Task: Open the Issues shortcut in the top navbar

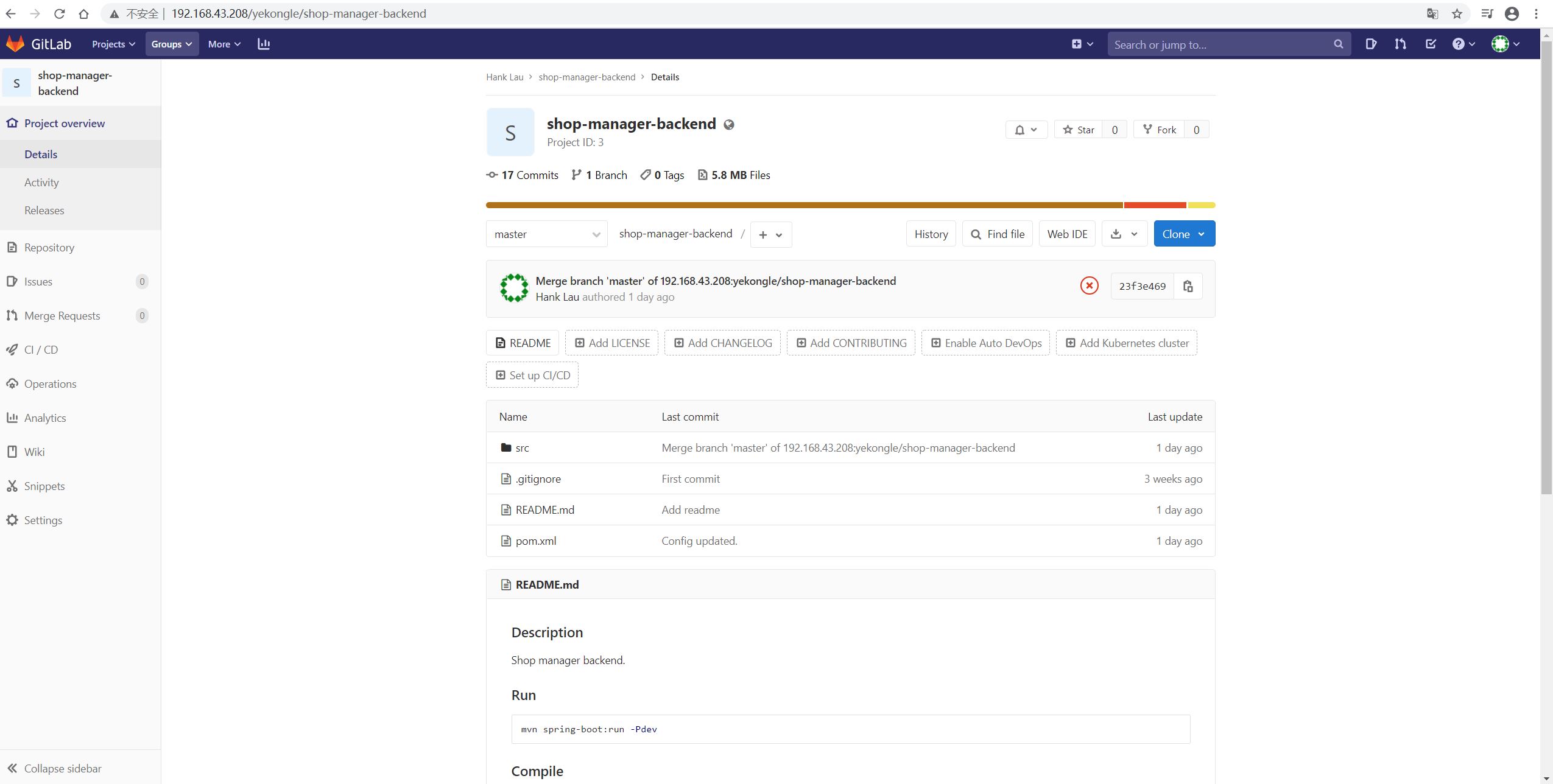Action: point(1371,44)
